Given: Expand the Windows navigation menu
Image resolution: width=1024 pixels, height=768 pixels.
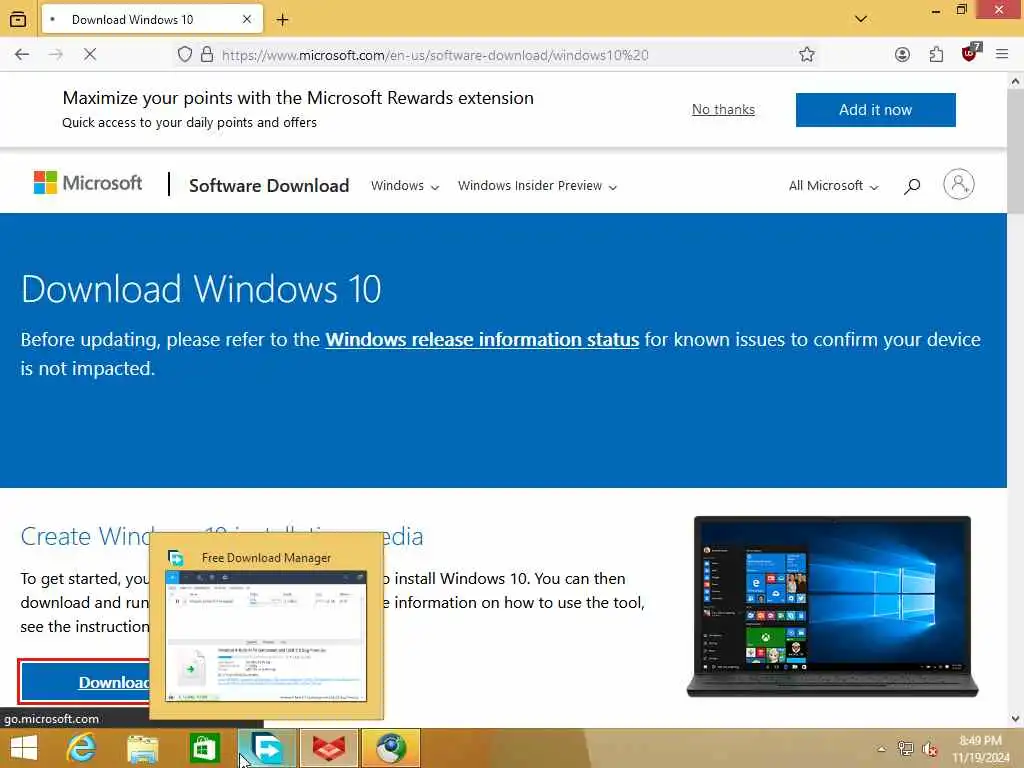Looking at the screenshot, I should click(405, 186).
